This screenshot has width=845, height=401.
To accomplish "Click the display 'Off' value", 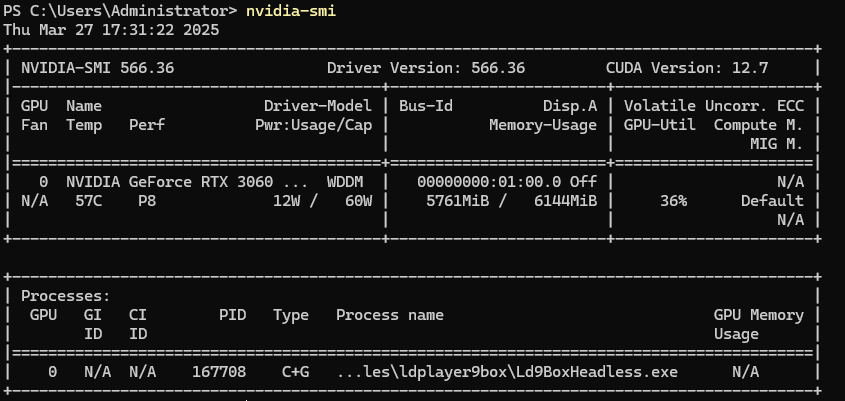I will (584, 182).
